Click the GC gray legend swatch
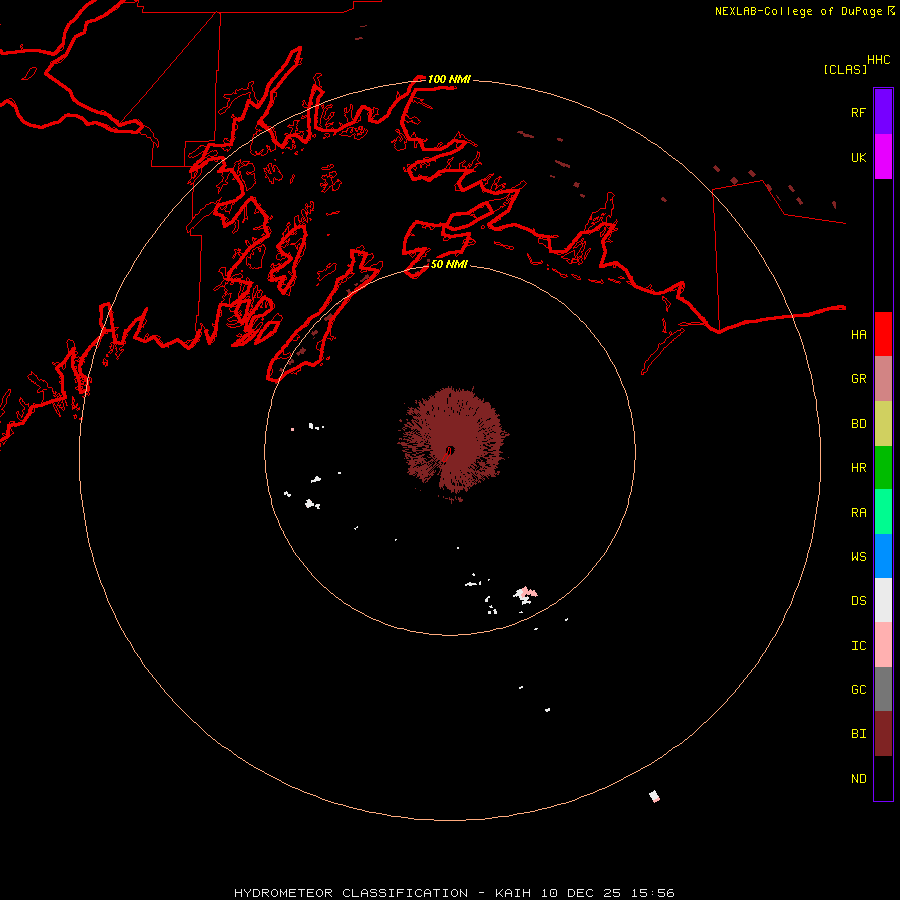This screenshot has height=900, width=900. click(x=883, y=689)
